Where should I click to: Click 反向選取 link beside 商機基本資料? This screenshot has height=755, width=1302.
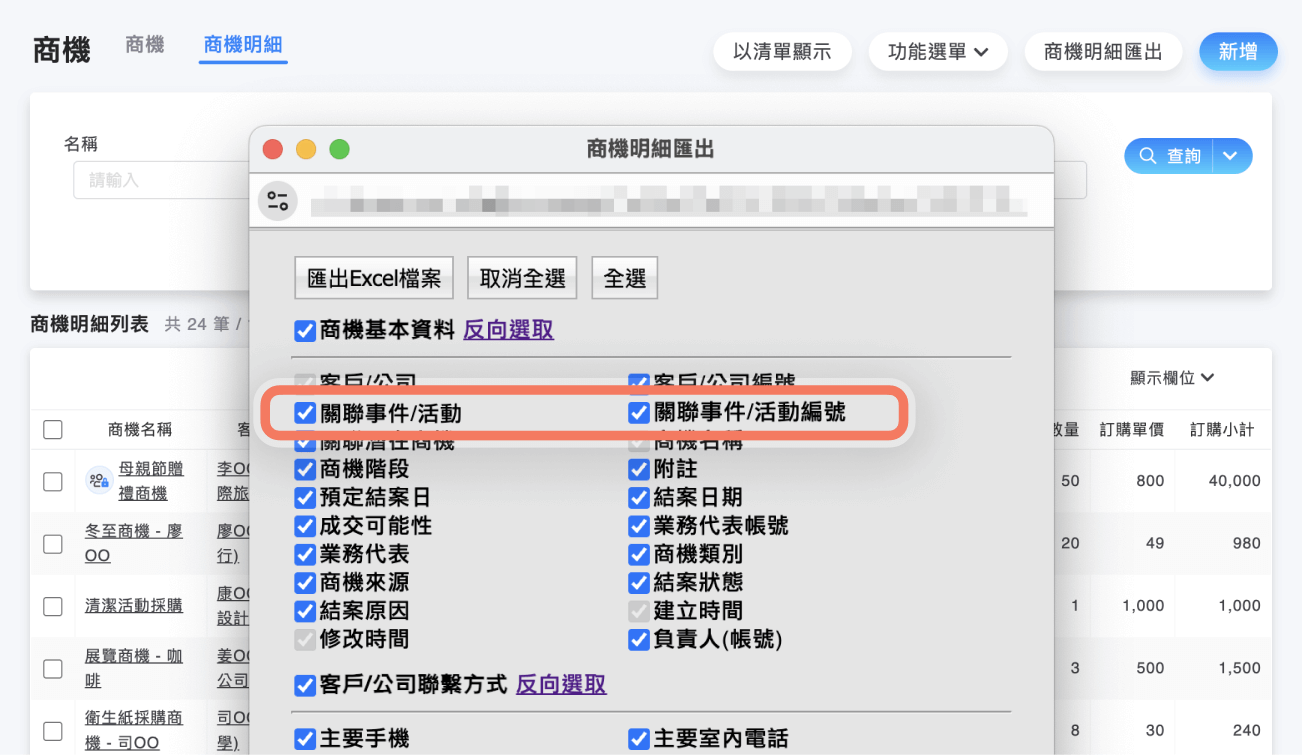click(x=508, y=330)
